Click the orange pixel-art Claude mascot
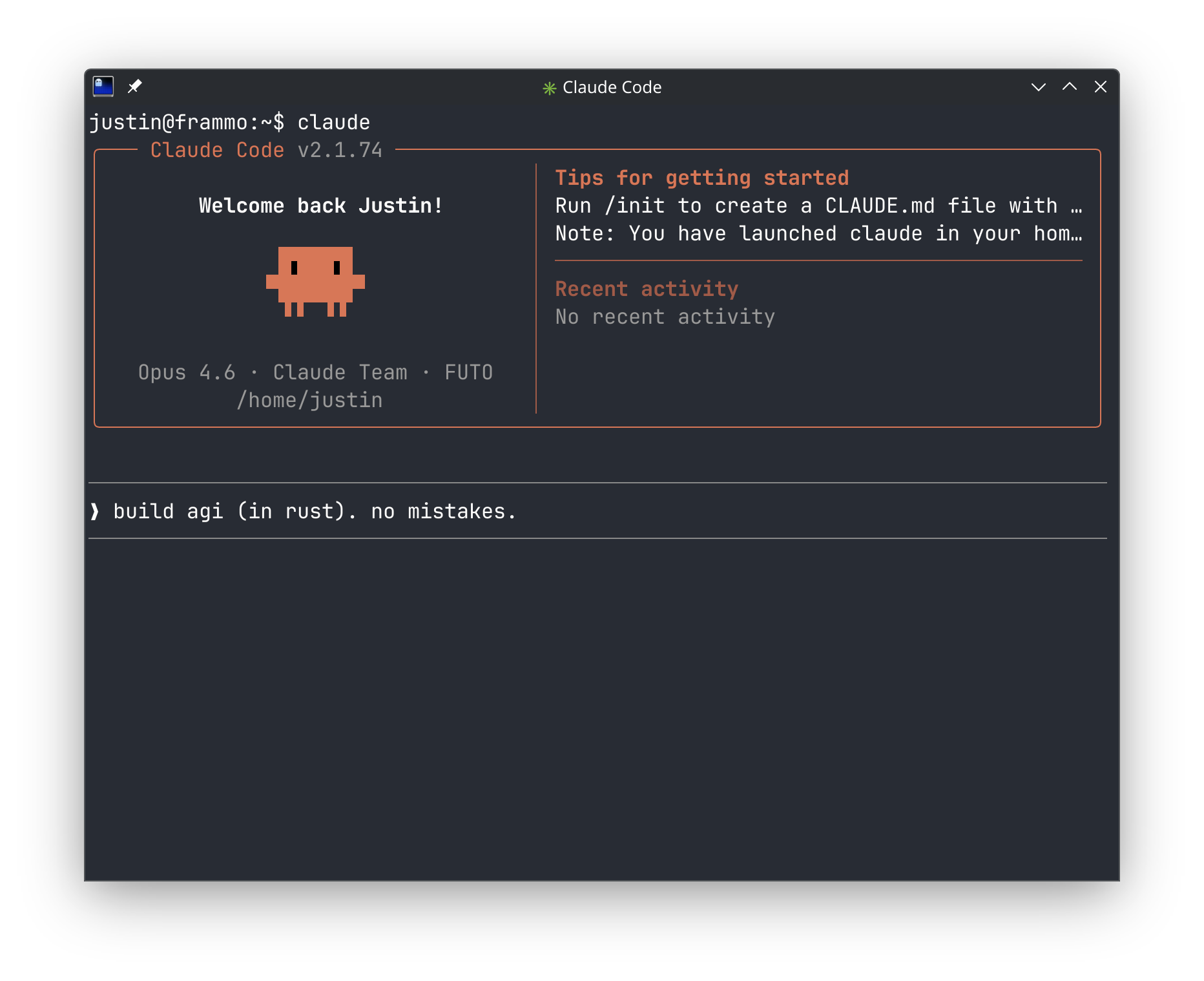 tap(315, 281)
